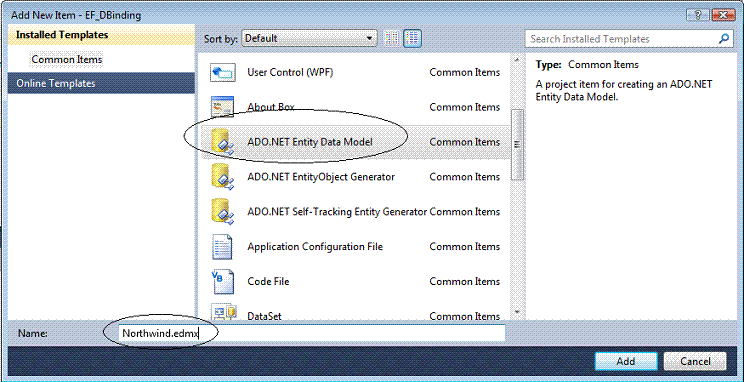
Task: Select ADO.NET Entity Data Model icon
Action: click(x=223, y=142)
